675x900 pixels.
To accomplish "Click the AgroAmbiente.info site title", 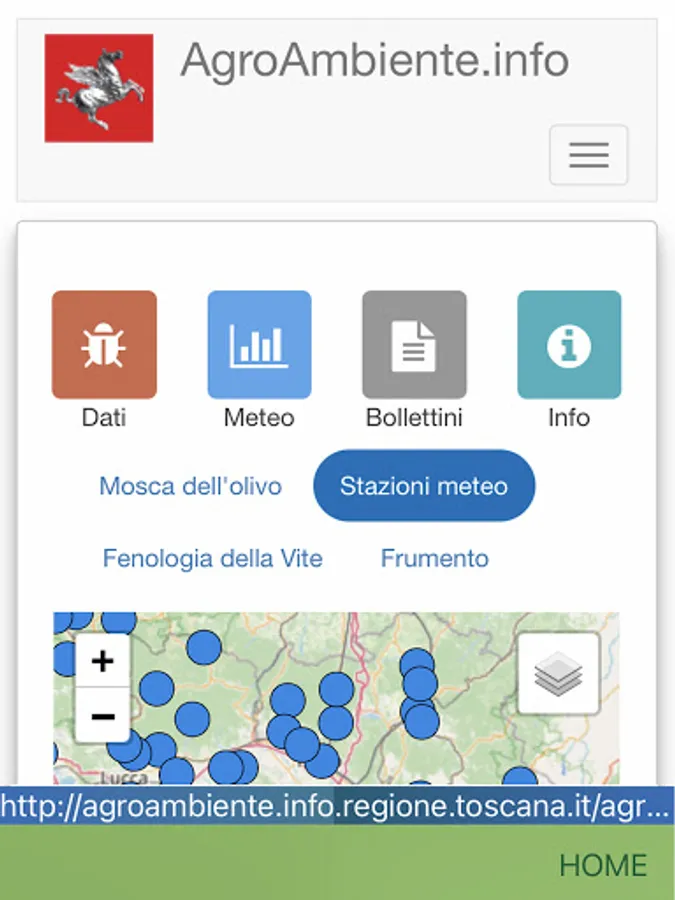I will pos(375,59).
